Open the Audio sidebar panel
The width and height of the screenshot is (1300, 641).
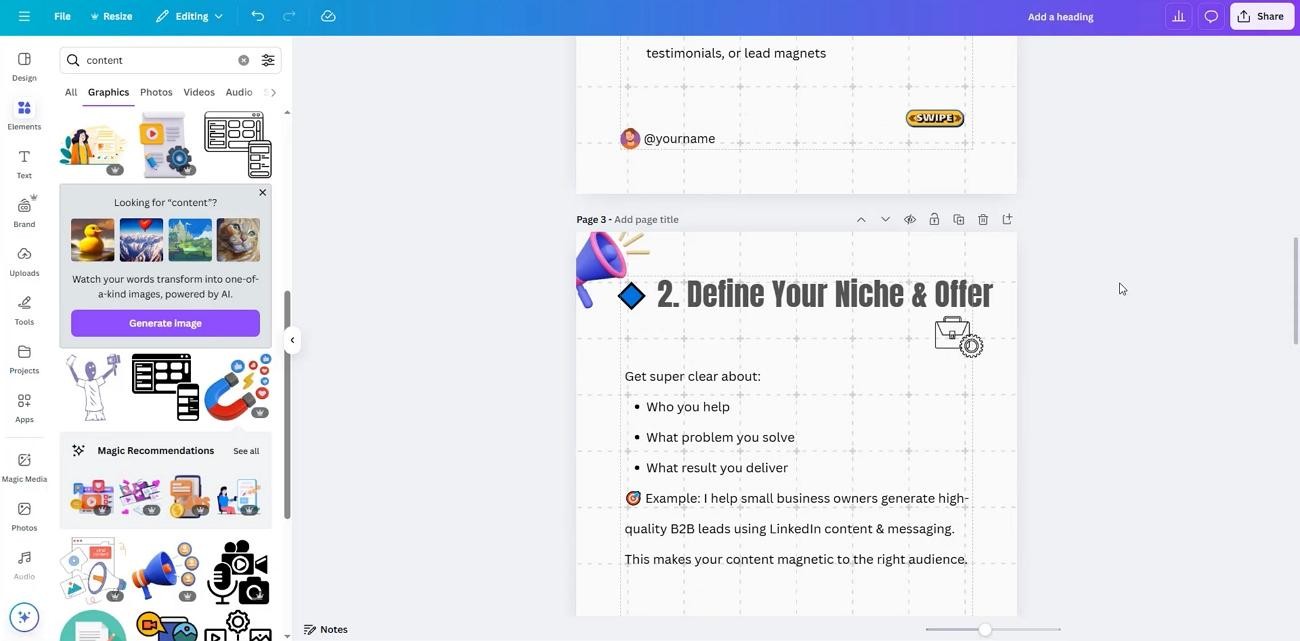[24, 565]
